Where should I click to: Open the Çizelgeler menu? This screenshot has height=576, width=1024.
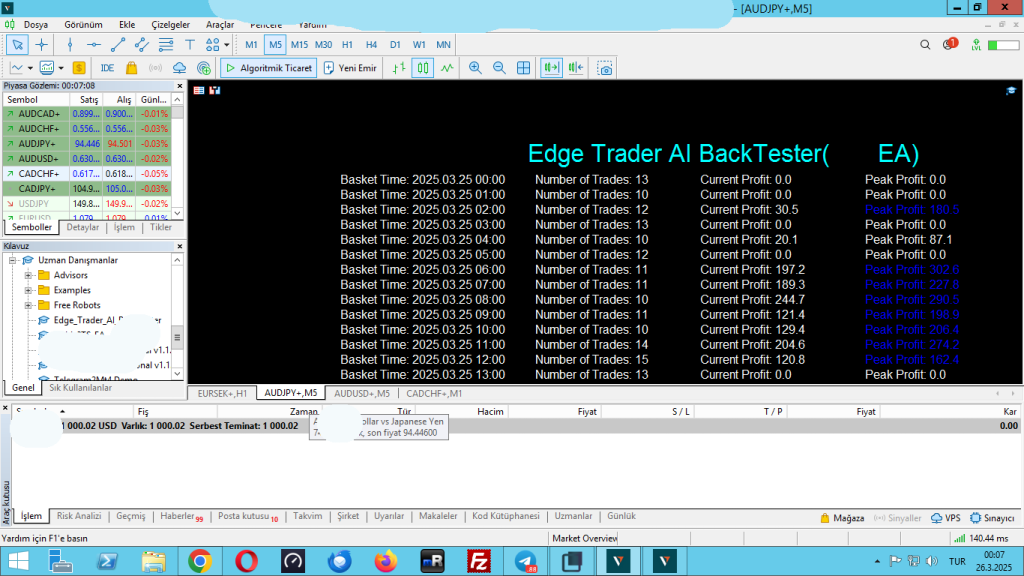point(170,25)
